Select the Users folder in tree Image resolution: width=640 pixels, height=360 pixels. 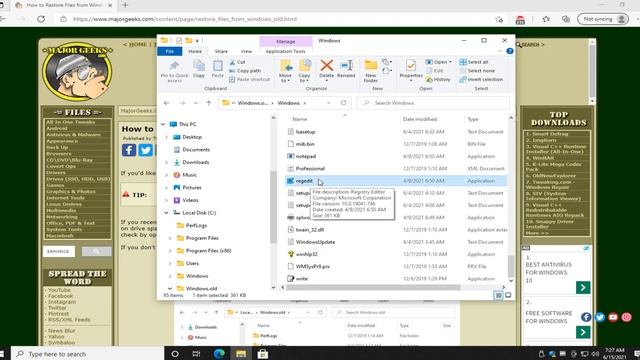coord(192,264)
